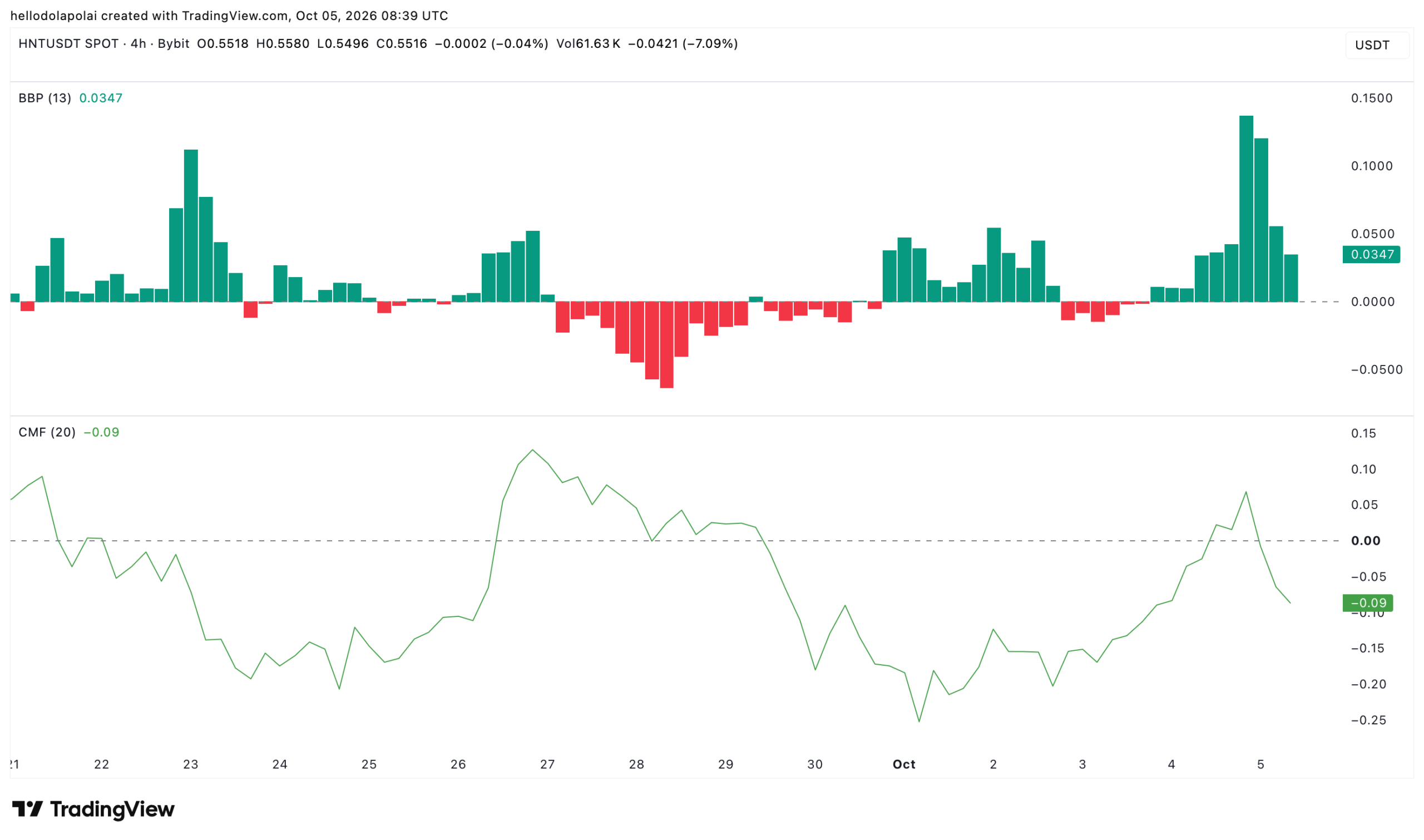Click the date 27 on time axis
The height and width of the screenshot is (840, 1424).
coord(547,765)
